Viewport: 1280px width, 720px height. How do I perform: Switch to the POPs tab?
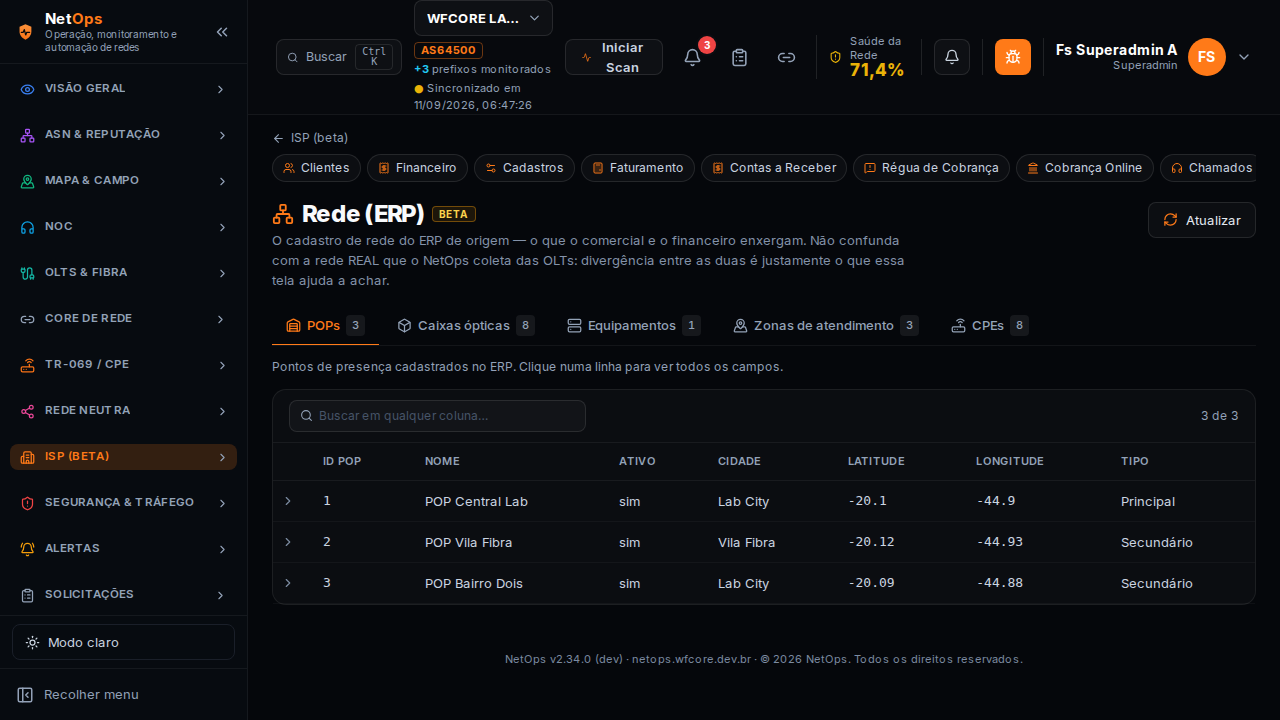point(325,326)
